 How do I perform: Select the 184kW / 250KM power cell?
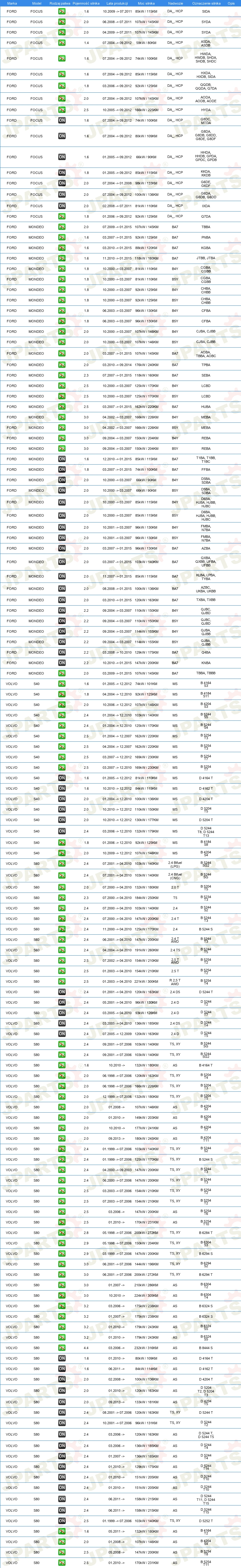[x=146, y=897]
